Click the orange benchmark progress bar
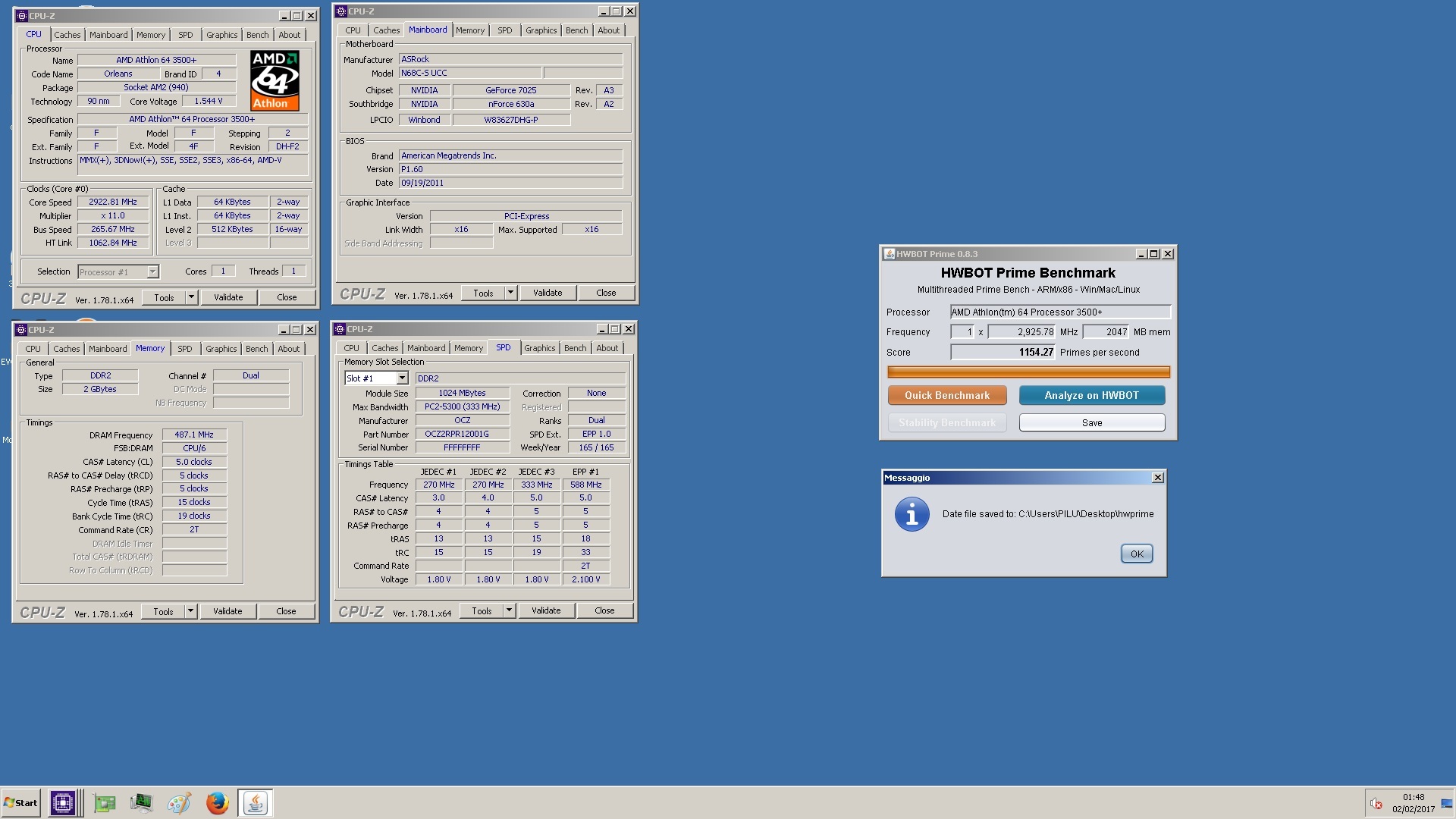This screenshot has height=819, width=1456. point(1028,372)
